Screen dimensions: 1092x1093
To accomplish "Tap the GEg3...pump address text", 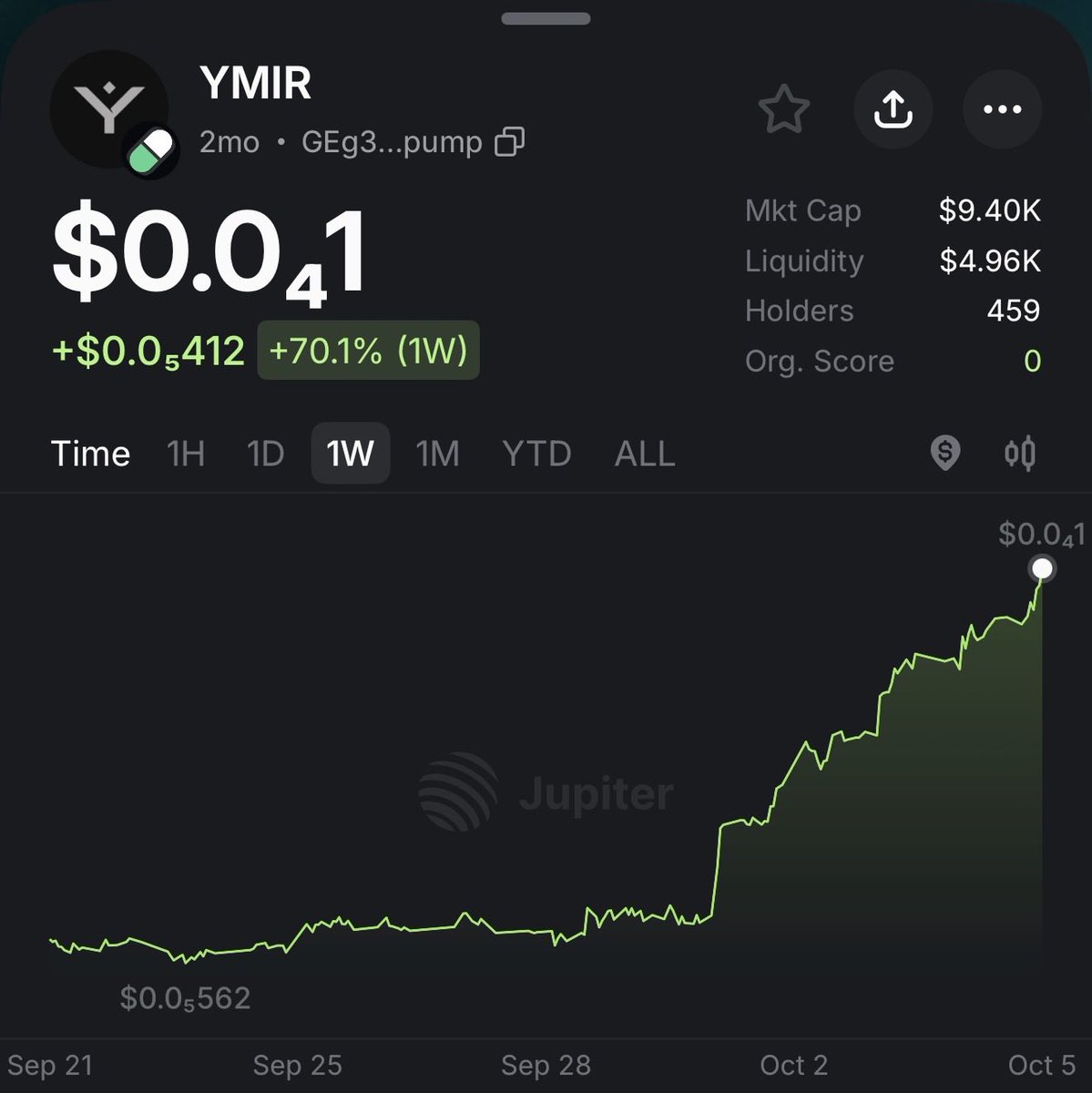I will [x=392, y=142].
